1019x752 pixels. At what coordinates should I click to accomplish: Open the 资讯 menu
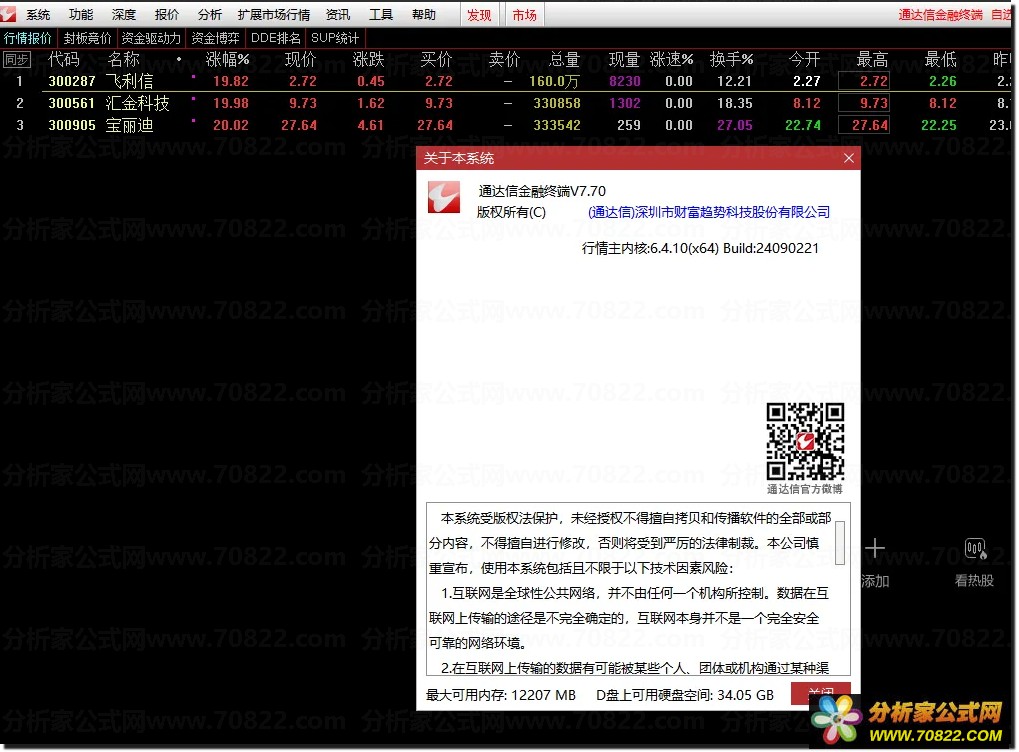338,14
